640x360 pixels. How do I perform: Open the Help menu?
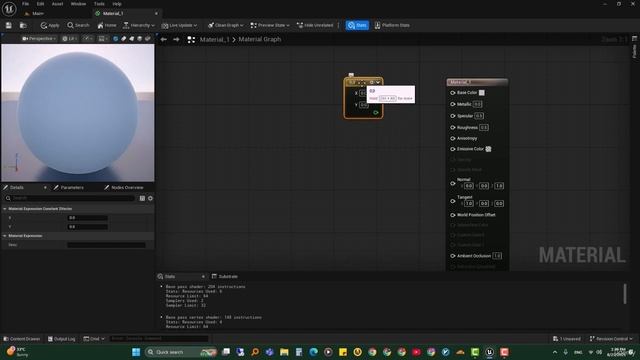pos(117,4)
